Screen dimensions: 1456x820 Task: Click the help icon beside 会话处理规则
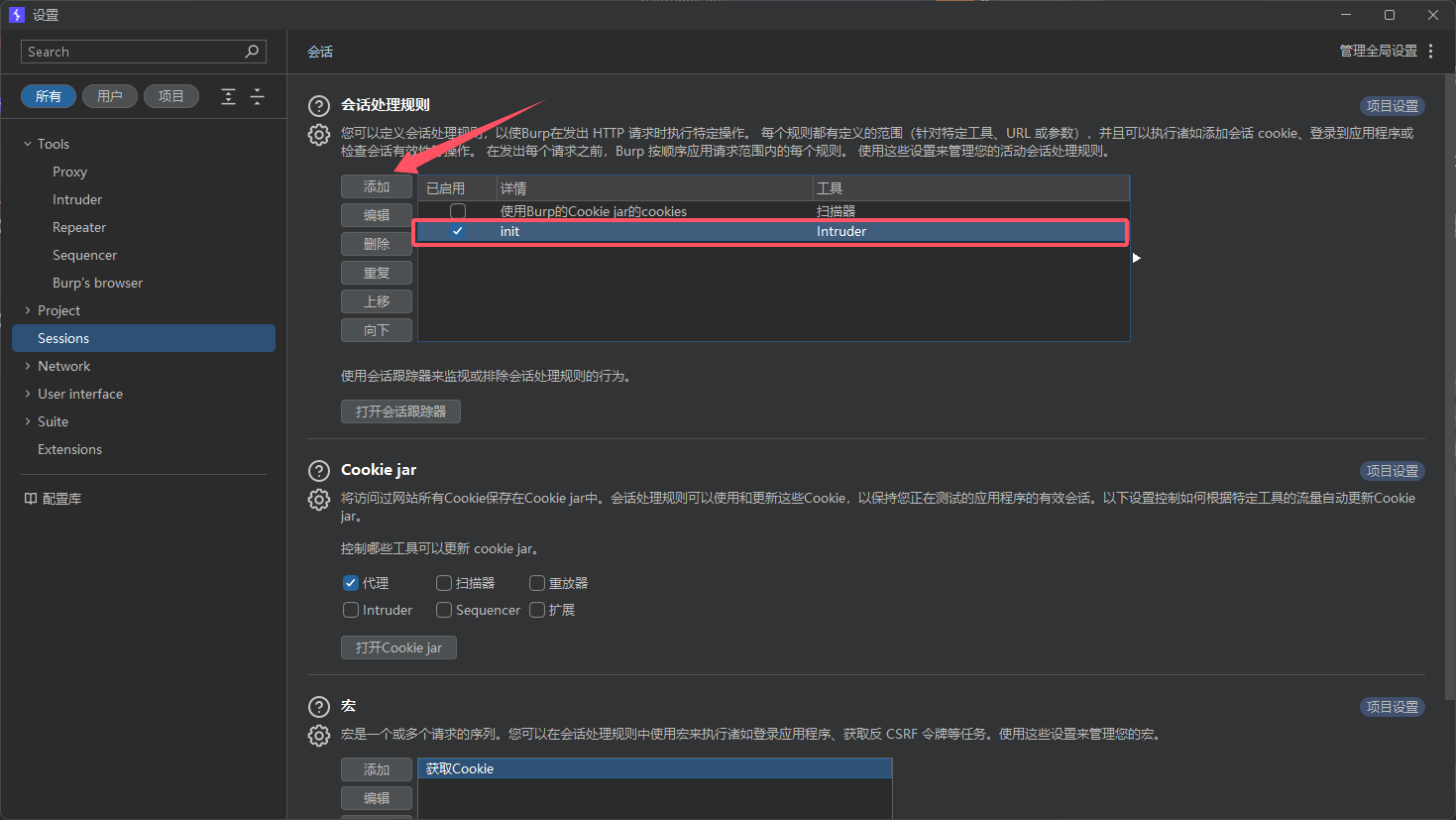(318, 106)
